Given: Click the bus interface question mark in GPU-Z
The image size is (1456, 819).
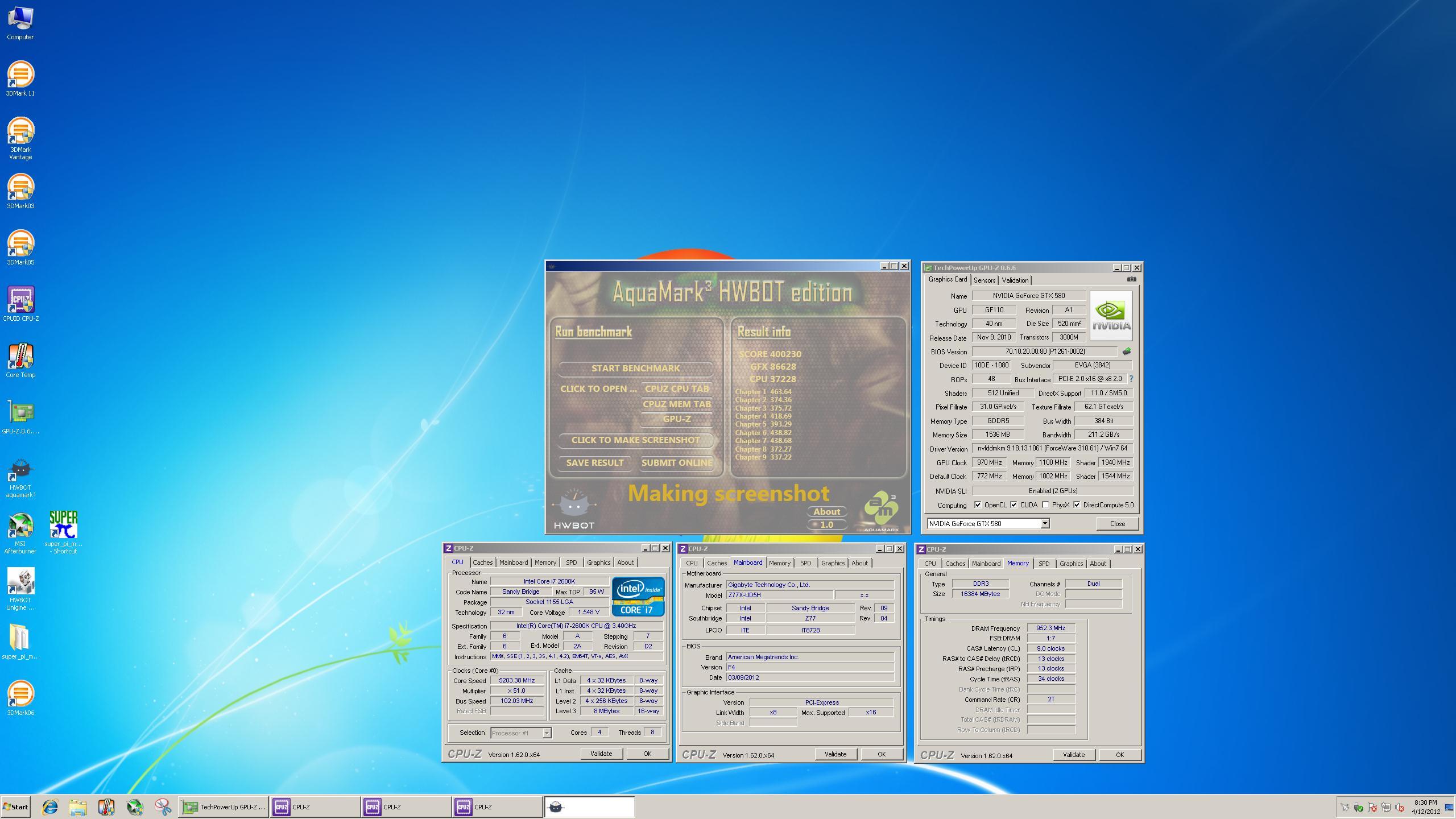Looking at the screenshot, I should tap(1131, 379).
